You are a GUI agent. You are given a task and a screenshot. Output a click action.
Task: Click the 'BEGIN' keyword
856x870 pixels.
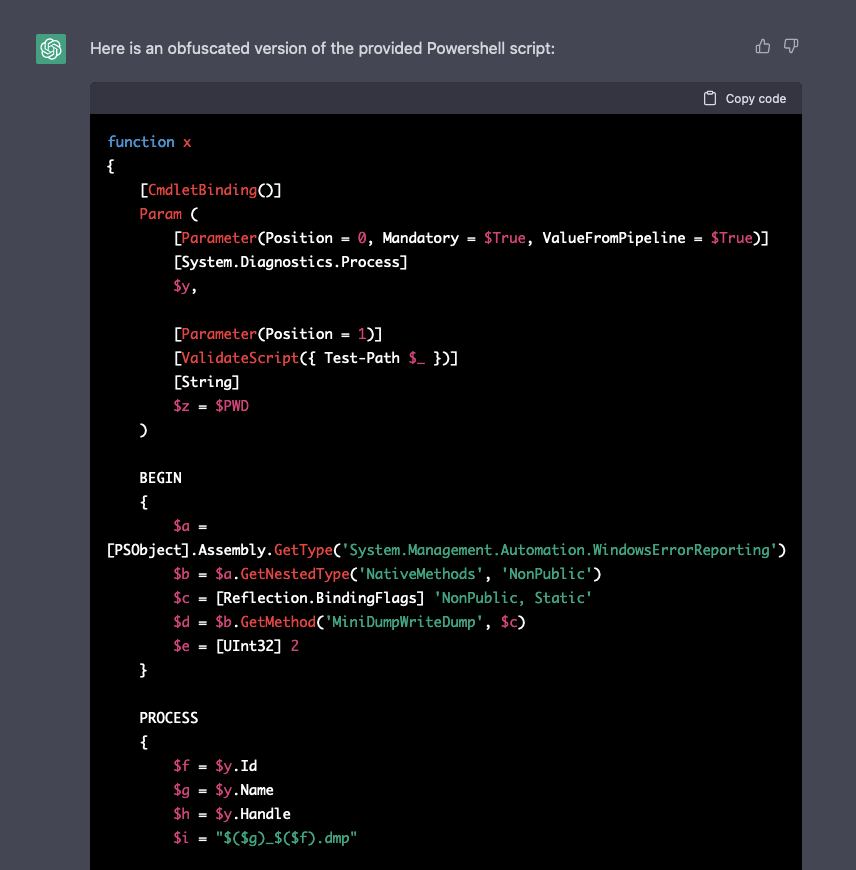[160, 478]
